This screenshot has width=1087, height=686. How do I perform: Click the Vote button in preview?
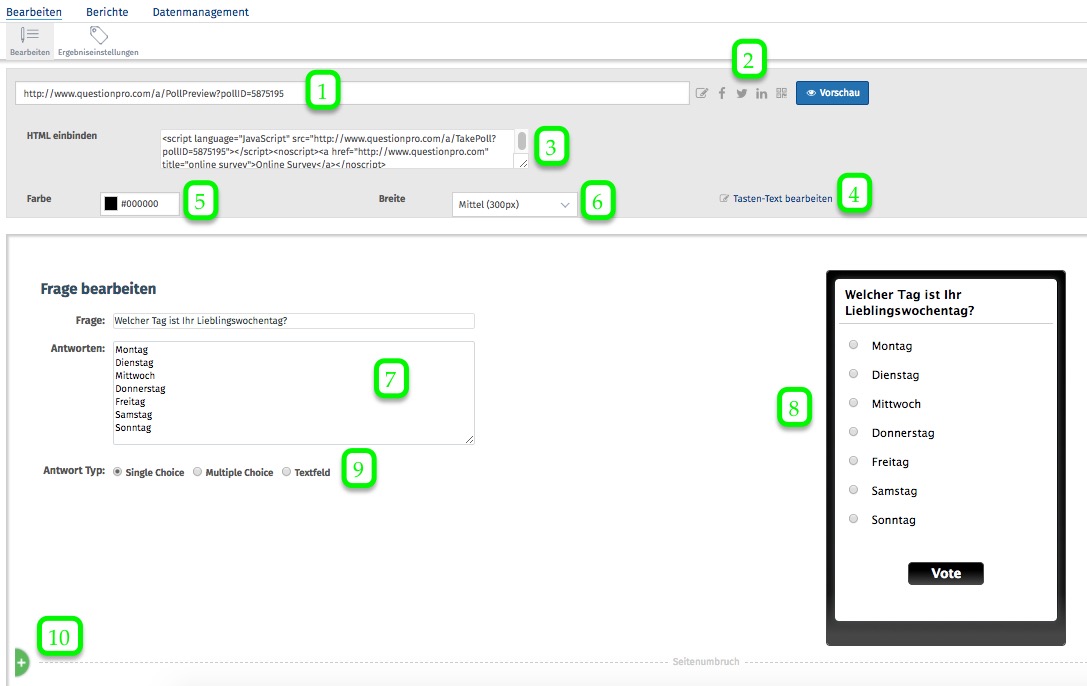click(946, 573)
